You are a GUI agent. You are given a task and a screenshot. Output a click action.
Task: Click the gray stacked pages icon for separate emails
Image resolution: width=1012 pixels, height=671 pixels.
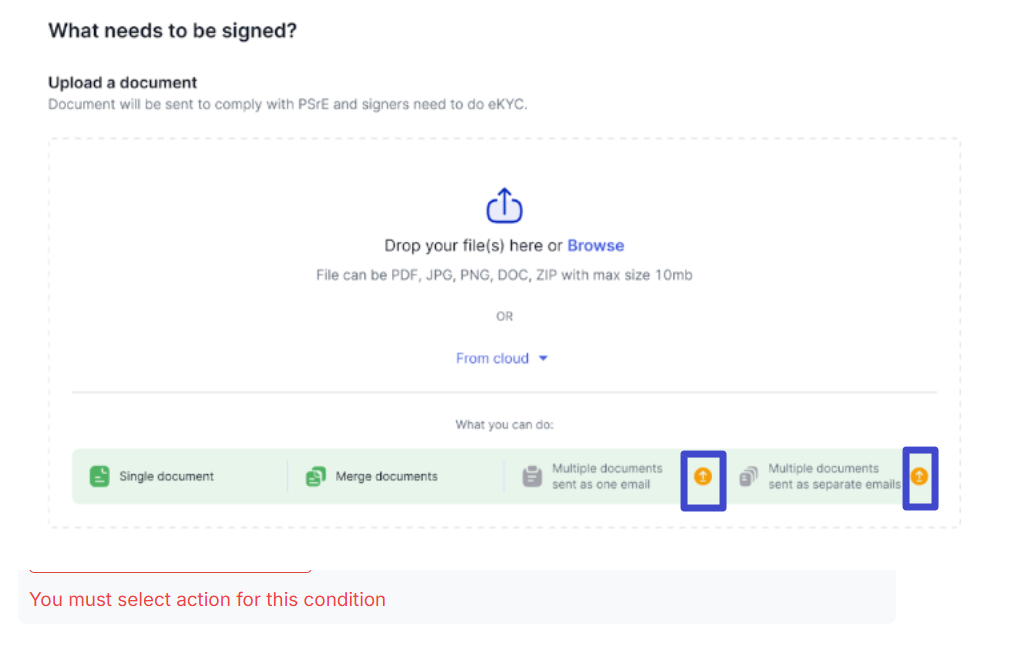(x=749, y=476)
